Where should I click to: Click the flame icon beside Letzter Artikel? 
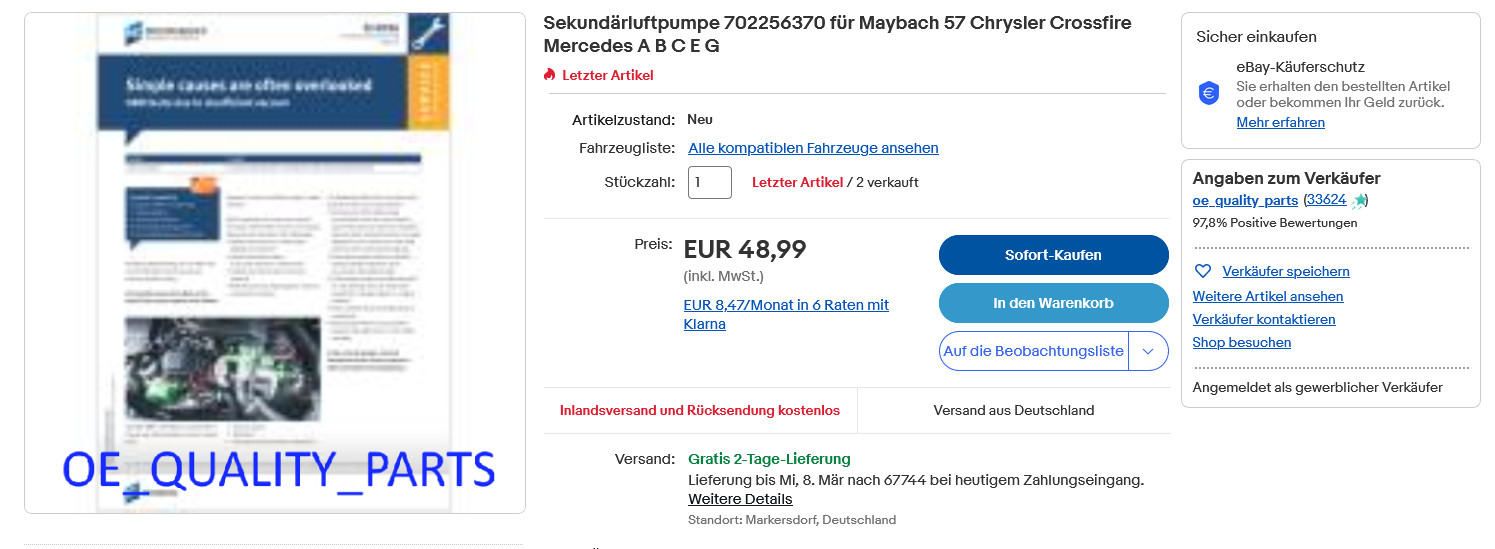click(x=549, y=75)
